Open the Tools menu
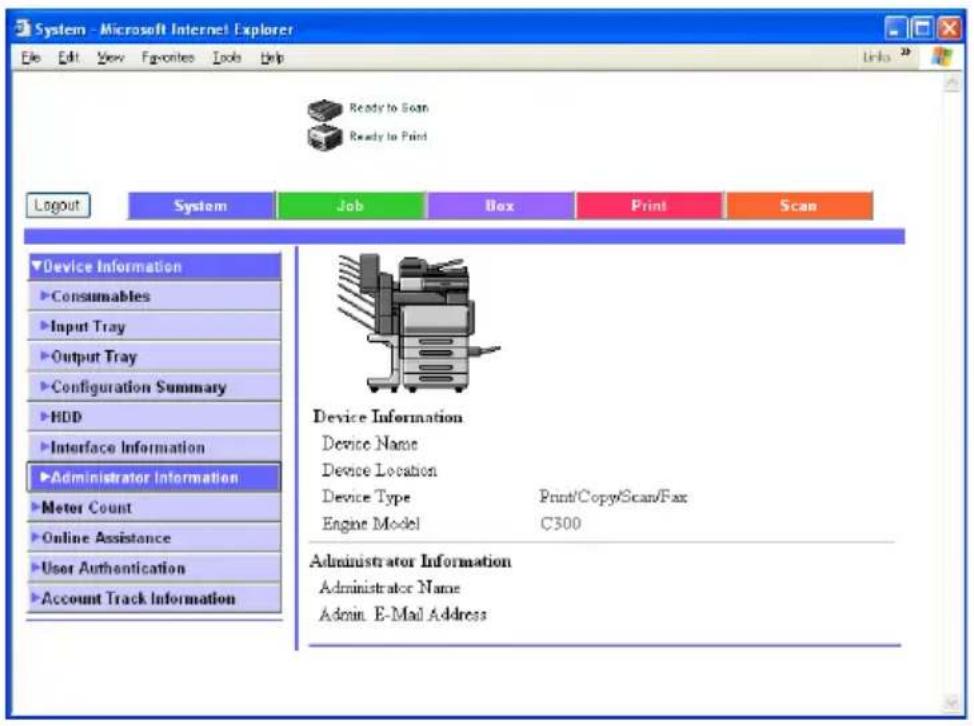The width and height of the screenshot is (974, 726). 227,58
